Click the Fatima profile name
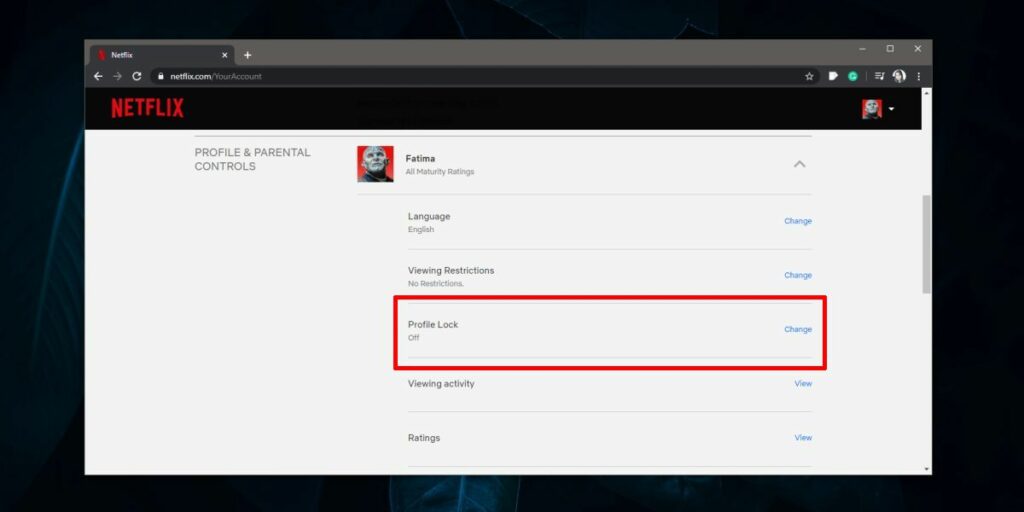The height and width of the screenshot is (512, 1024). 420,159
